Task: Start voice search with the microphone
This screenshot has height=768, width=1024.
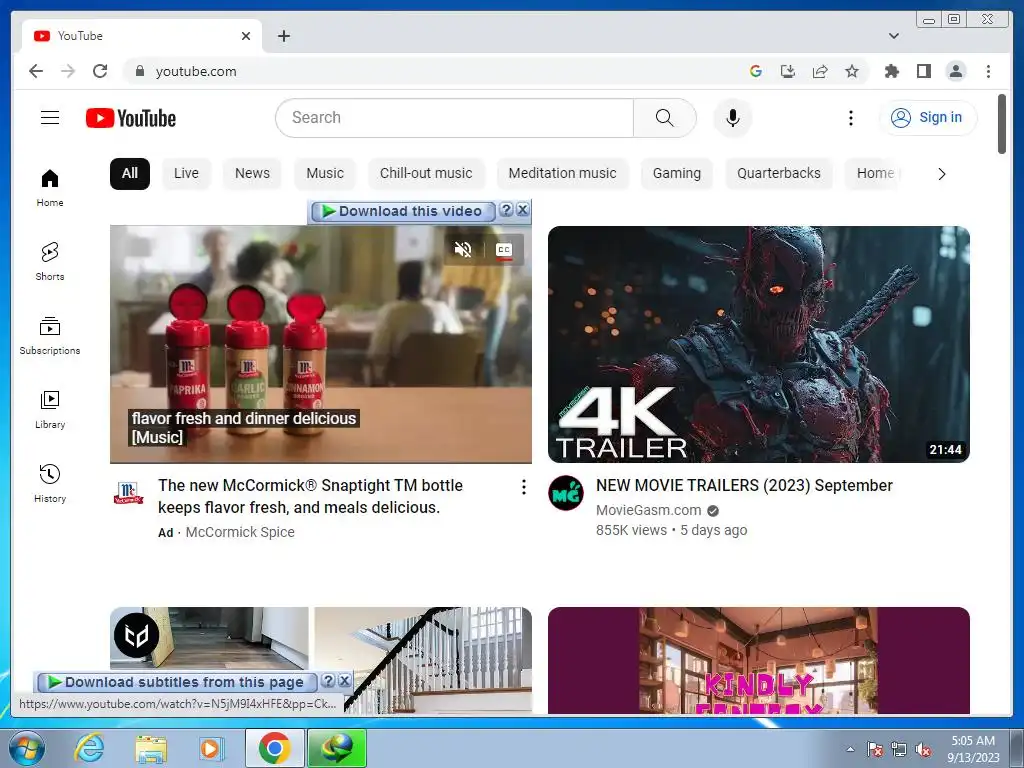Action: pyautogui.click(x=733, y=118)
